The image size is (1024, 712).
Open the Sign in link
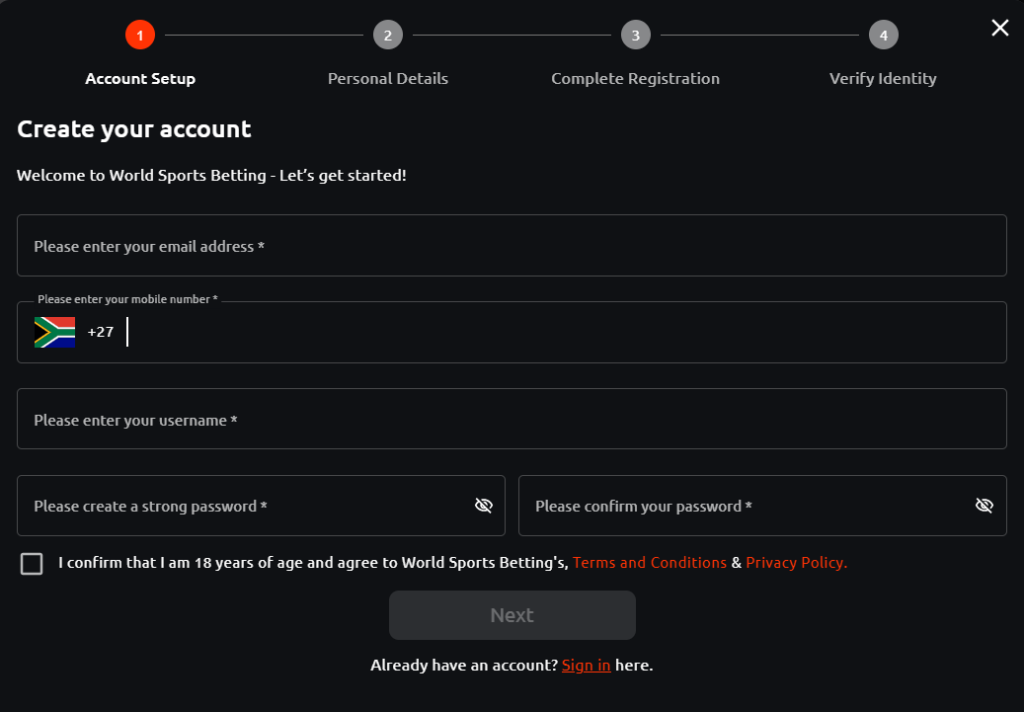click(586, 665)
